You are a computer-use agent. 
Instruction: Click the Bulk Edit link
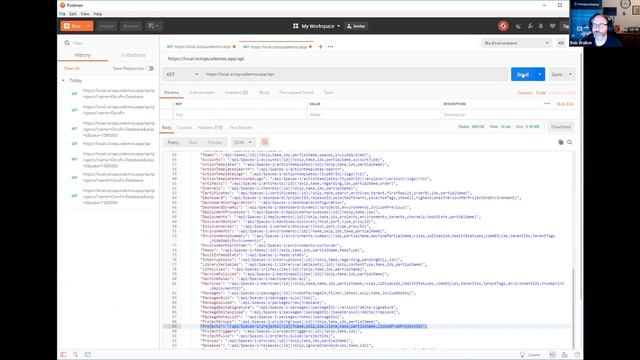click(565, 104)
